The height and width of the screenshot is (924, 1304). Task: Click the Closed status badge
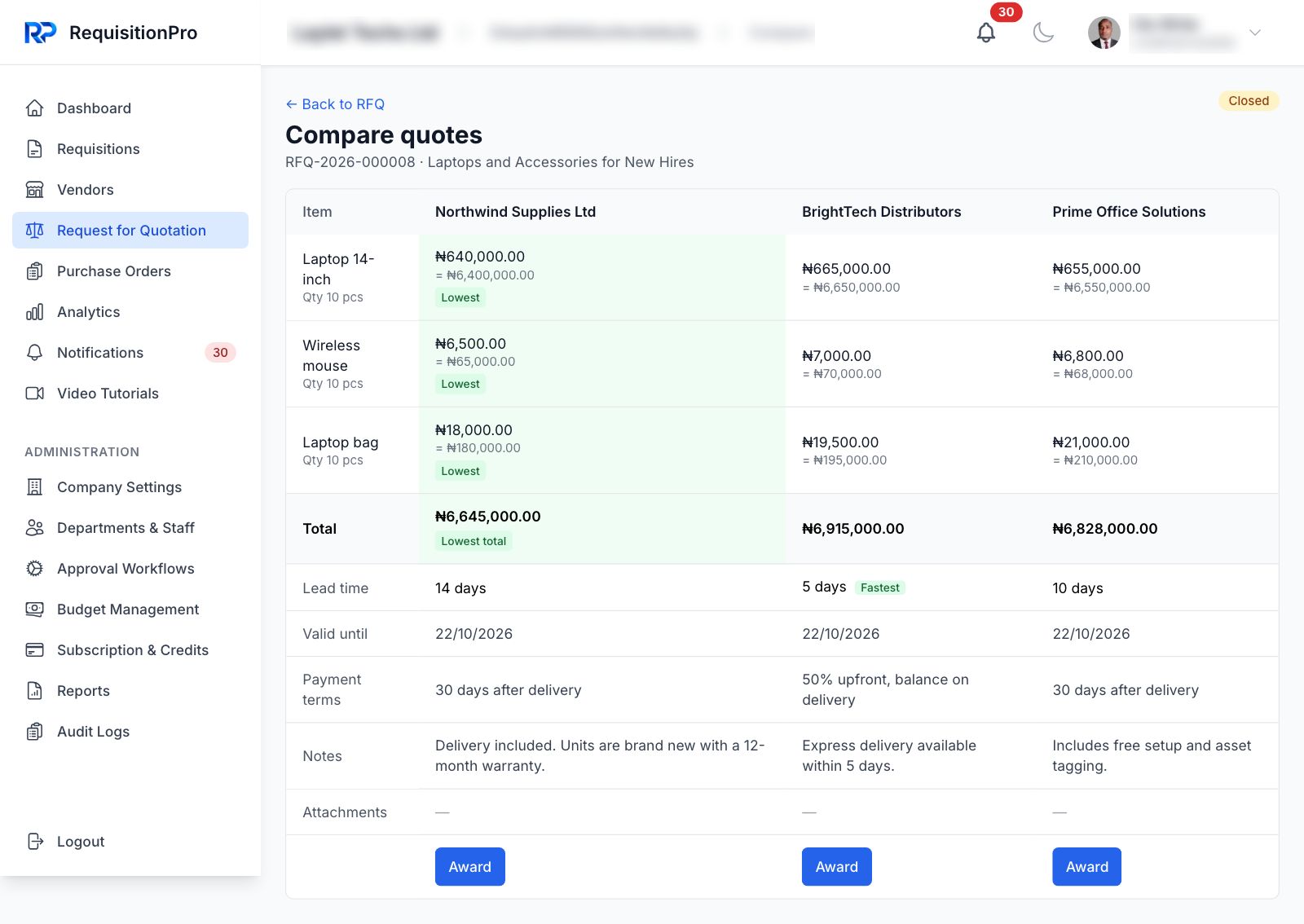click(x=1249, y=101)
